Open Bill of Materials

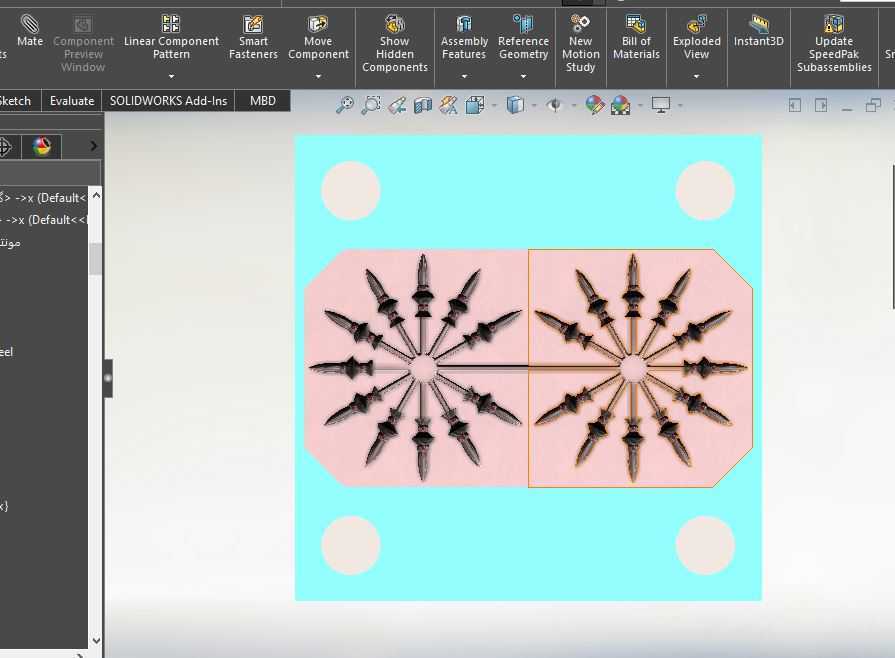[x=636, y=37]
